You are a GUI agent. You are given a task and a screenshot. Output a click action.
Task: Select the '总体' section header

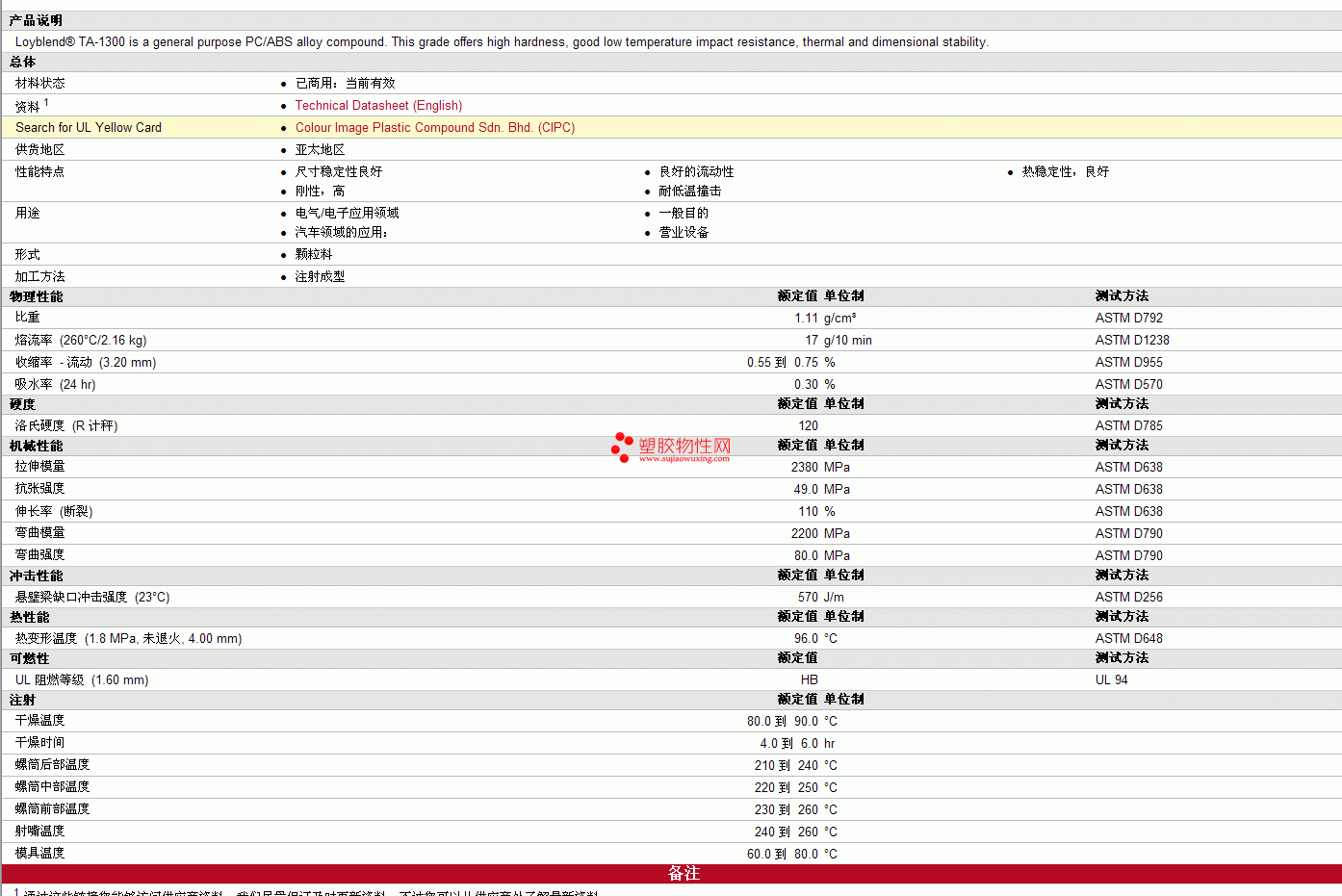tap(22, 62)
